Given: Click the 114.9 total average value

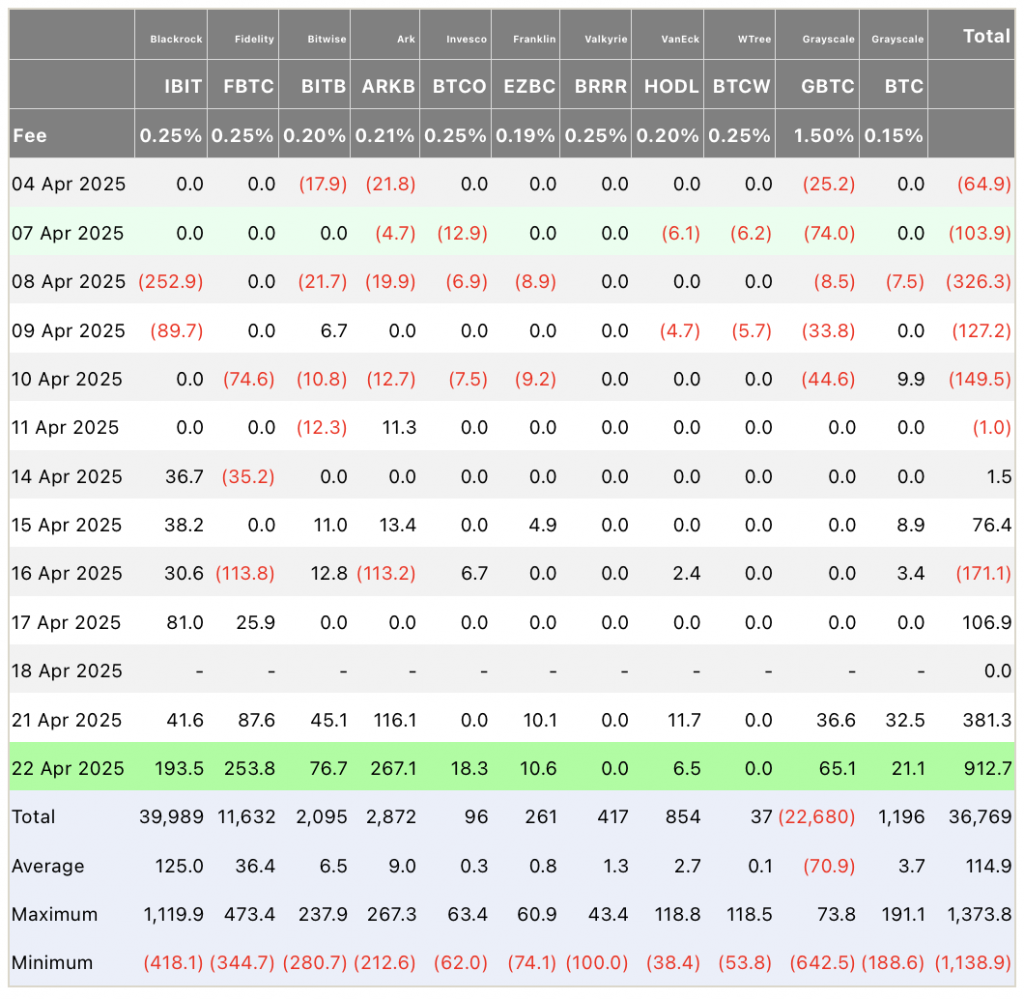Looking at the screenshot, I should (x=989, y=866).
